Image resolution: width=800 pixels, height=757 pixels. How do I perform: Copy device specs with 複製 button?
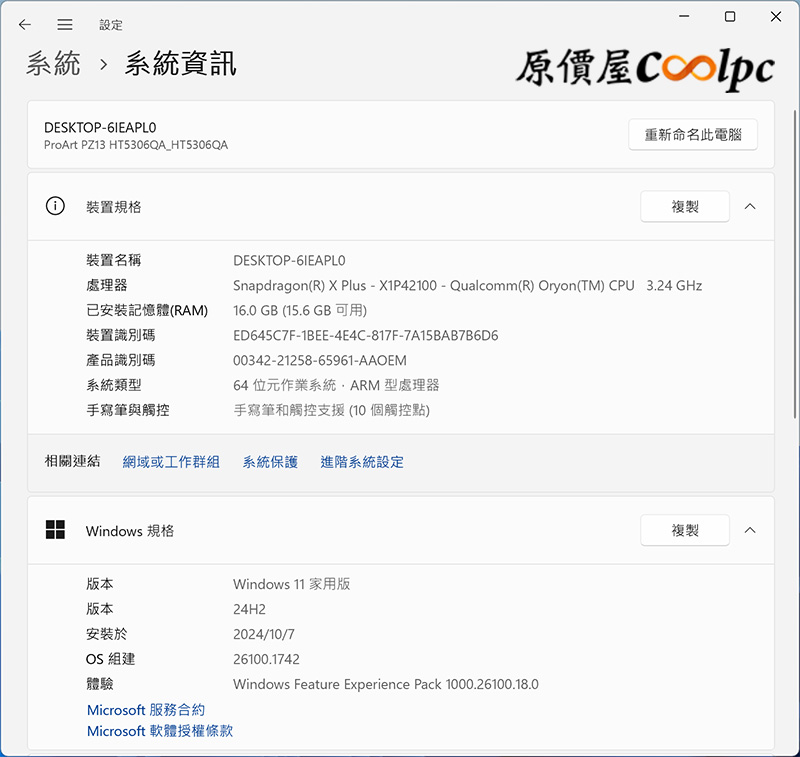pos(685,207)
